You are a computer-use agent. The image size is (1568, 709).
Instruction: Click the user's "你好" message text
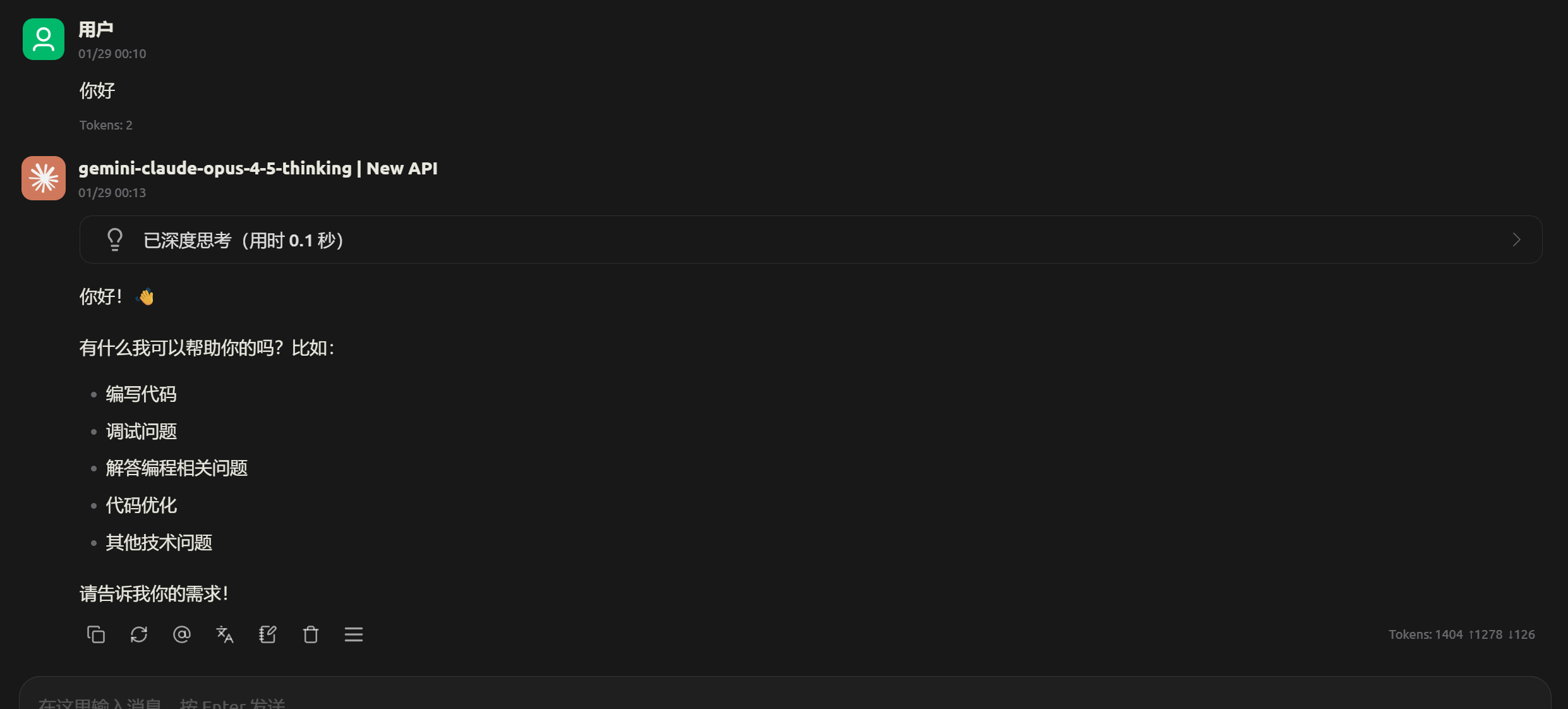(x=97, y=91)
